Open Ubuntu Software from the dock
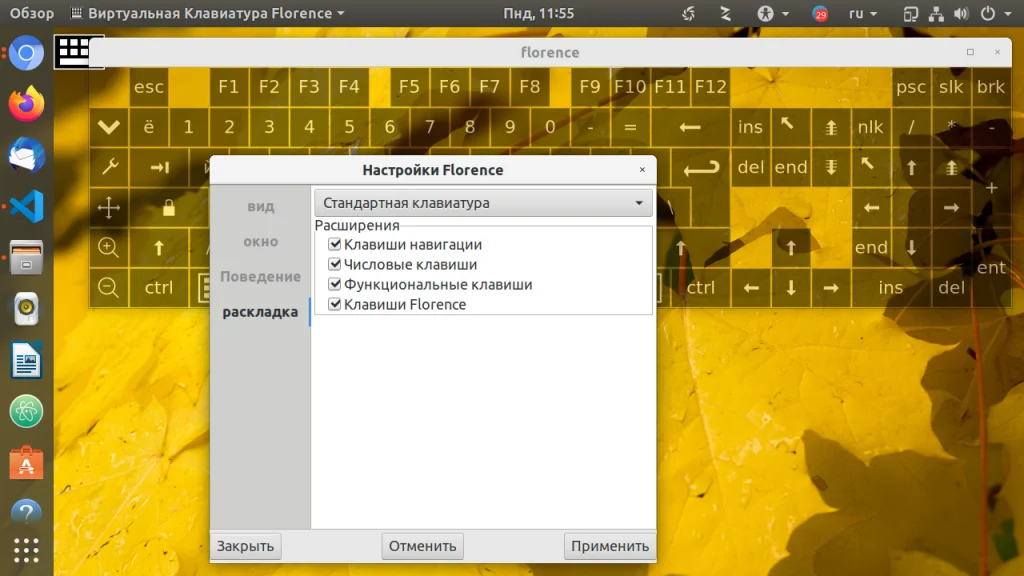The width and height of the screenshot is (1024, 576). [26, 462]
